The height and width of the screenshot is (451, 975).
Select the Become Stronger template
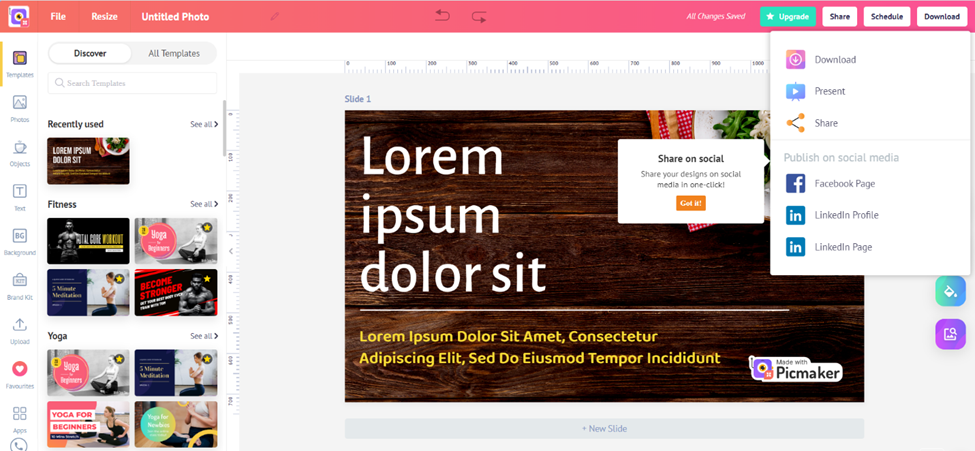pyautogui.click(x=176, y=292)
